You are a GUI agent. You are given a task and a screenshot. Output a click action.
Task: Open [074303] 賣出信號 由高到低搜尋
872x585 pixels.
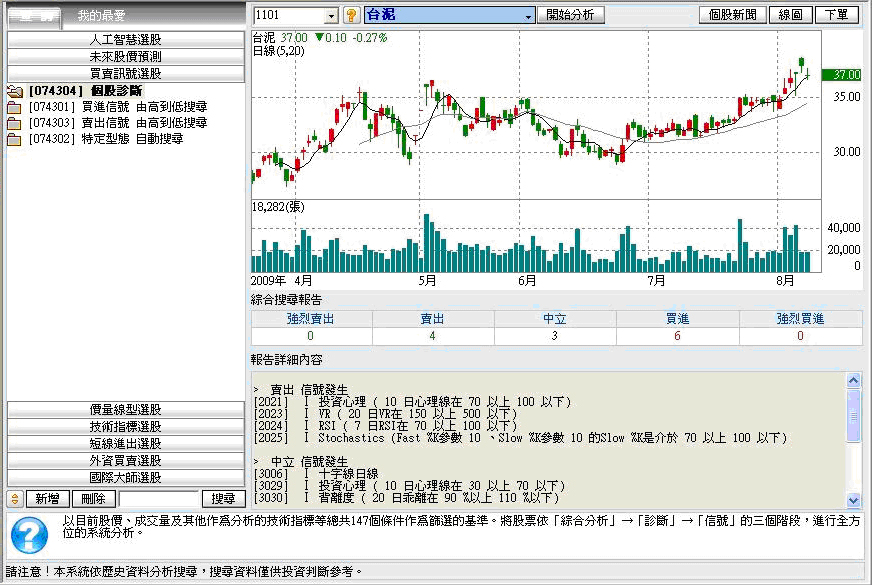click(118, 123)
